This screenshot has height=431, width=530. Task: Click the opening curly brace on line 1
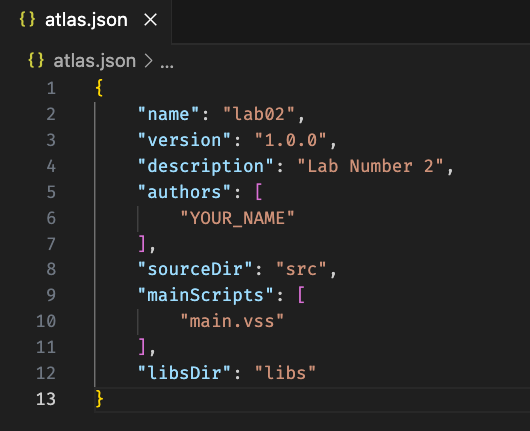point(99,88)
